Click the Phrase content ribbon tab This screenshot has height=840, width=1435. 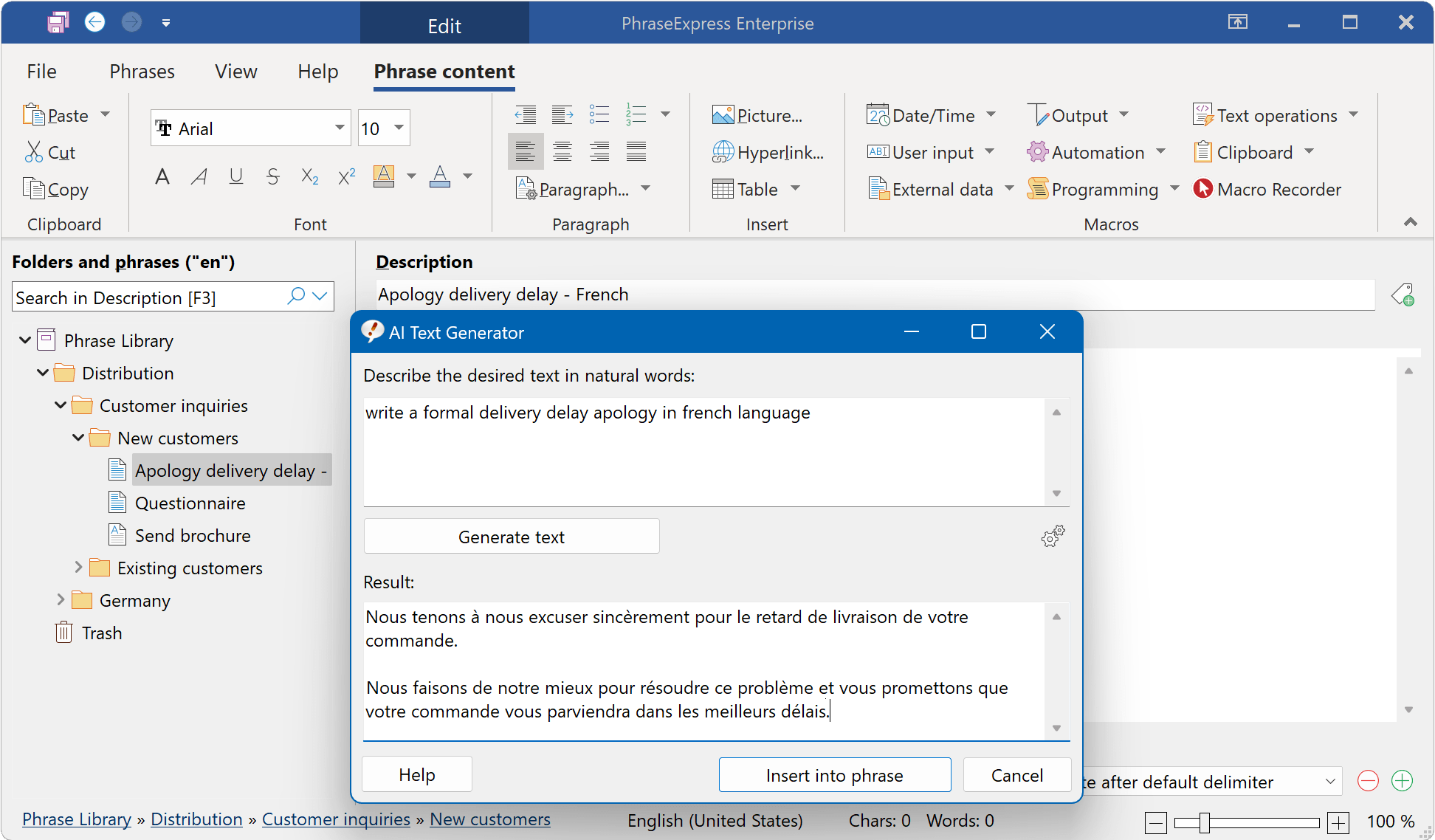pos(445,70)
